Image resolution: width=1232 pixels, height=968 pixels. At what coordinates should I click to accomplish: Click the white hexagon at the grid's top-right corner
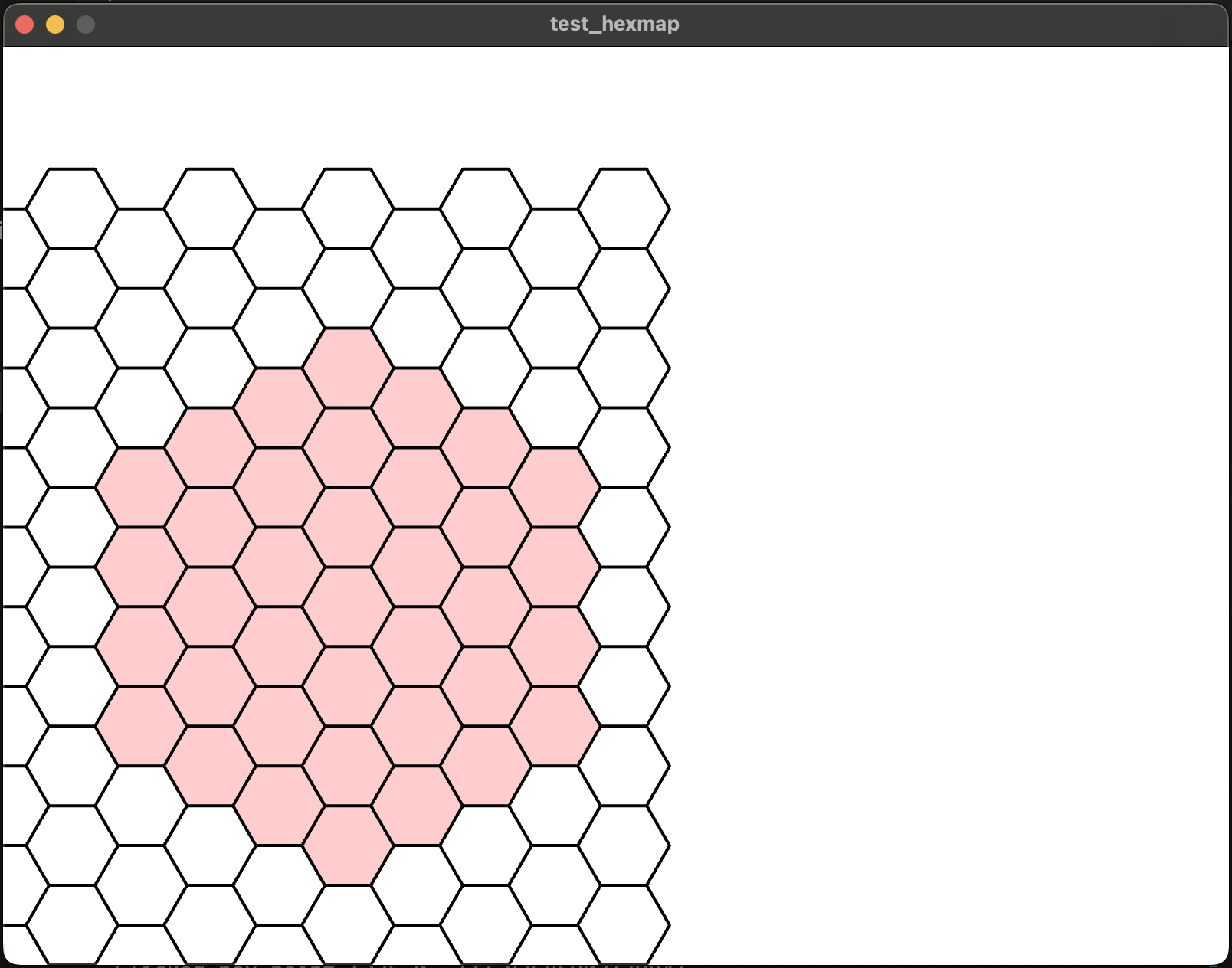[624, 208]
